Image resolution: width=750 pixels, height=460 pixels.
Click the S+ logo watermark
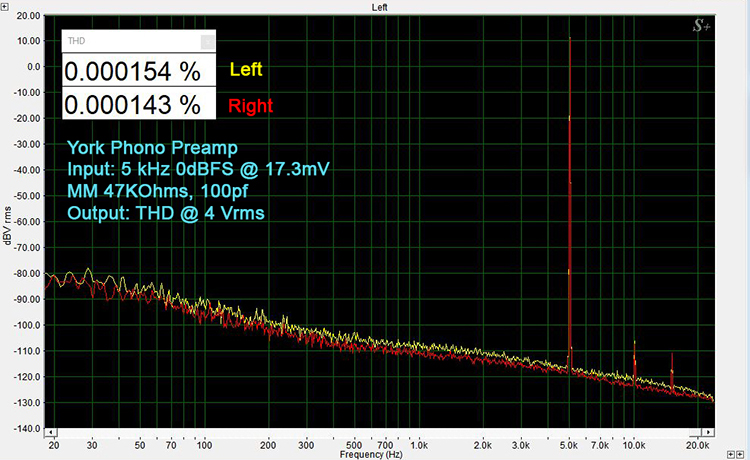(x=703, y=27)
